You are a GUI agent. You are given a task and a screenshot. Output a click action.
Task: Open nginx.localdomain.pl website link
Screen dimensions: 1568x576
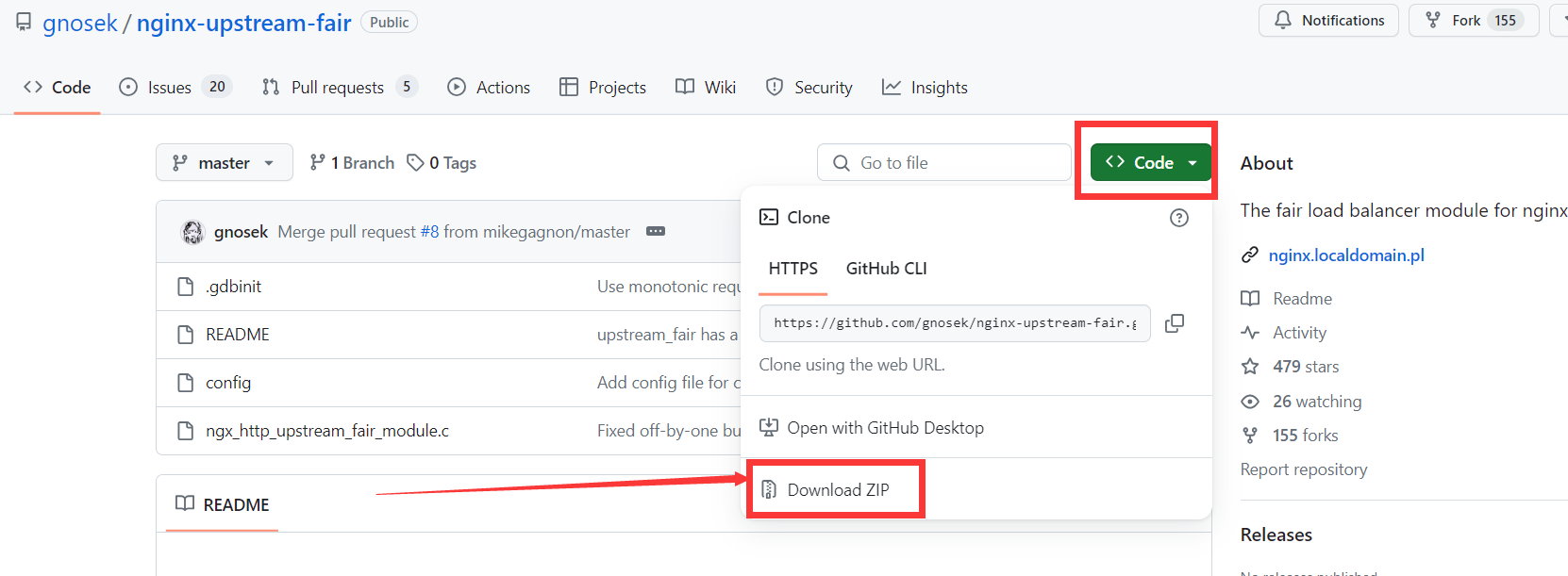[x=1346, y=255]
